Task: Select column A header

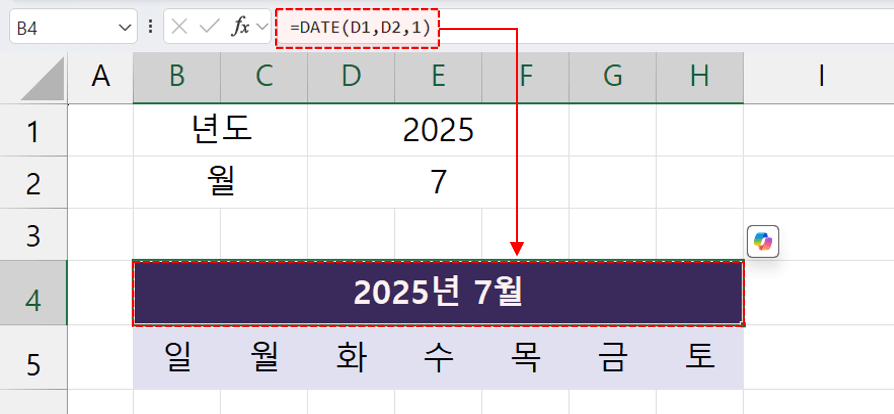Action: [101, 78]
